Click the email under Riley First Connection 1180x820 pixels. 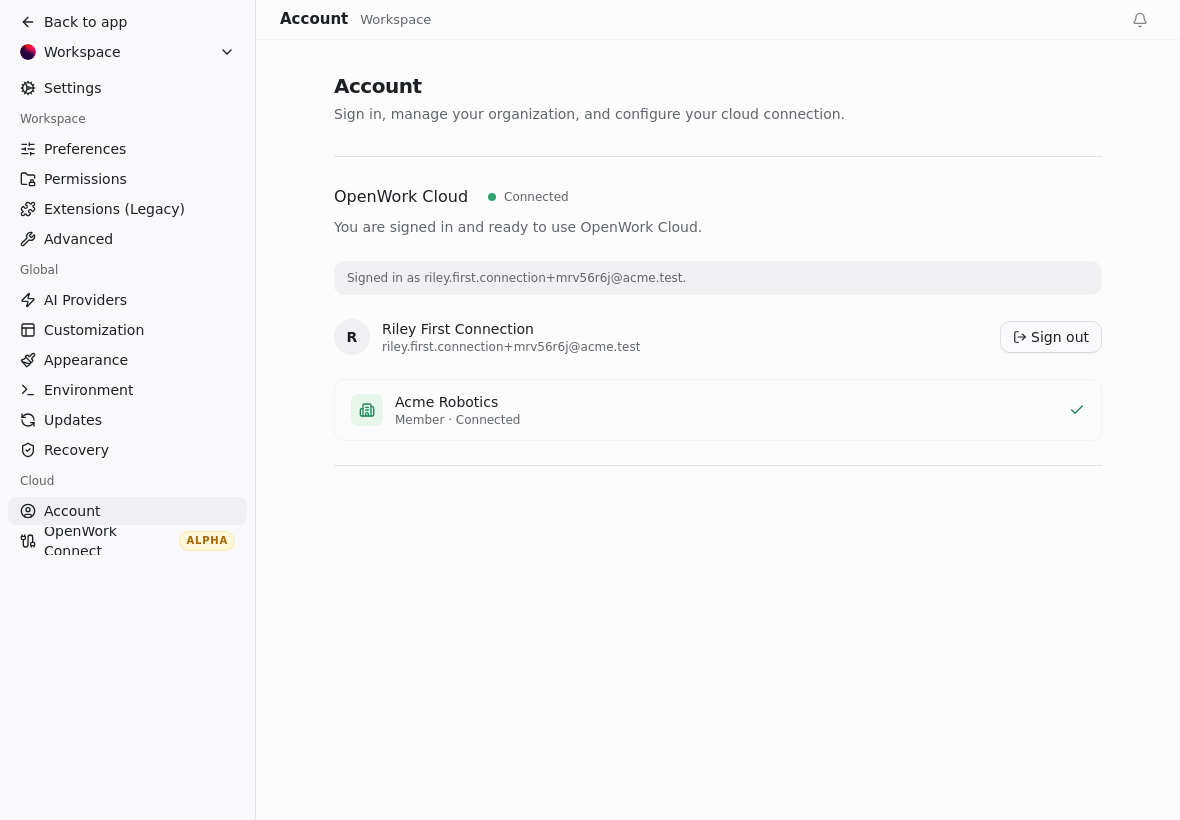511,348
